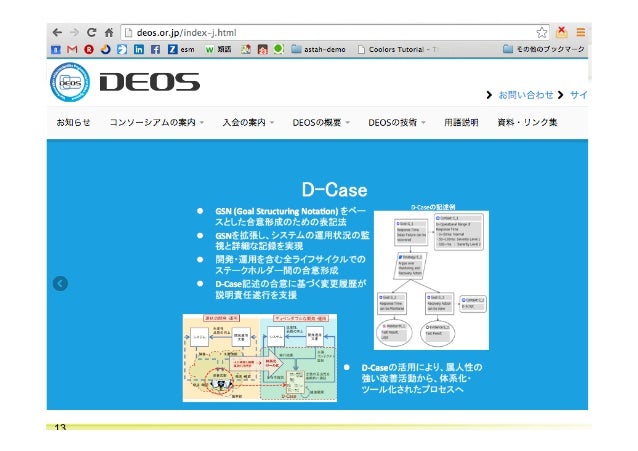This screenshot has width=638, height=451.
Task: Open the お知らせ menu item
Action: point(73,122)
